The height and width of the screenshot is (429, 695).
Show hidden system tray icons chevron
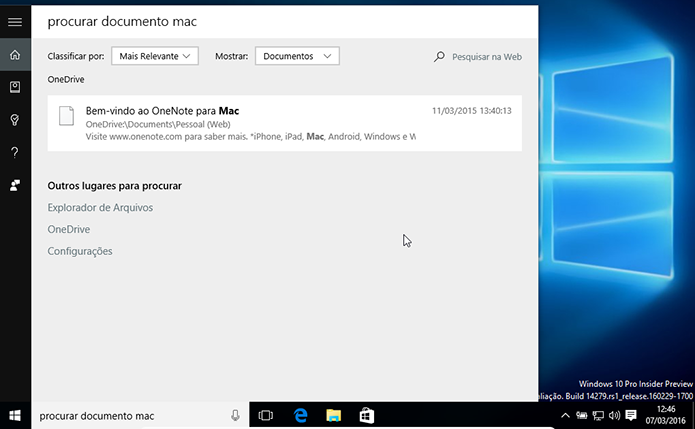point(565,416)
